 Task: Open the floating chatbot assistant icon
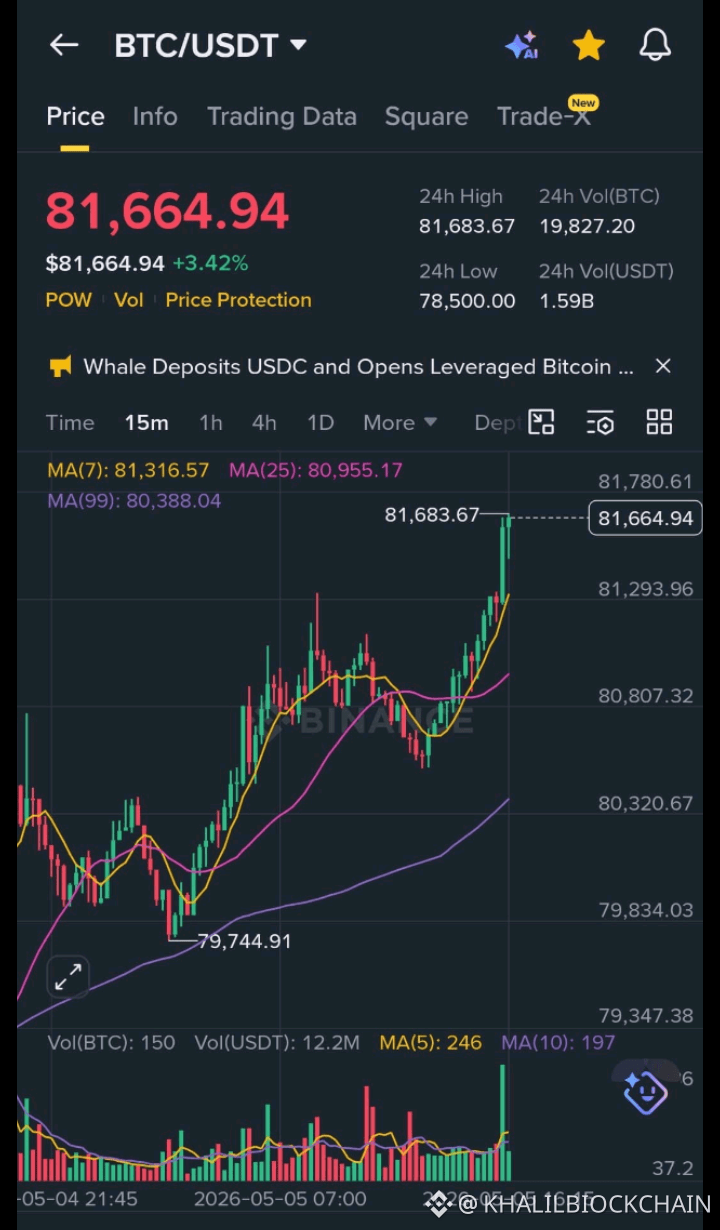(645, 1091)
